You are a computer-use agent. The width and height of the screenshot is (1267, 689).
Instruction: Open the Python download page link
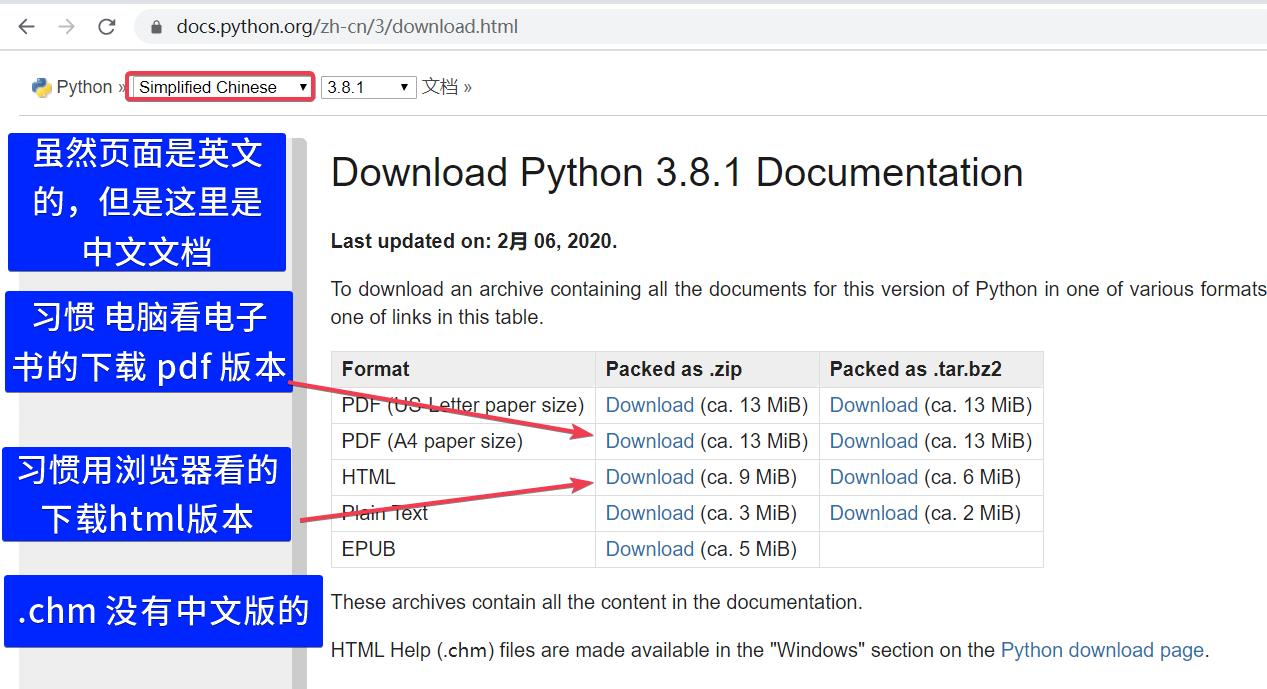[1102, 650]
